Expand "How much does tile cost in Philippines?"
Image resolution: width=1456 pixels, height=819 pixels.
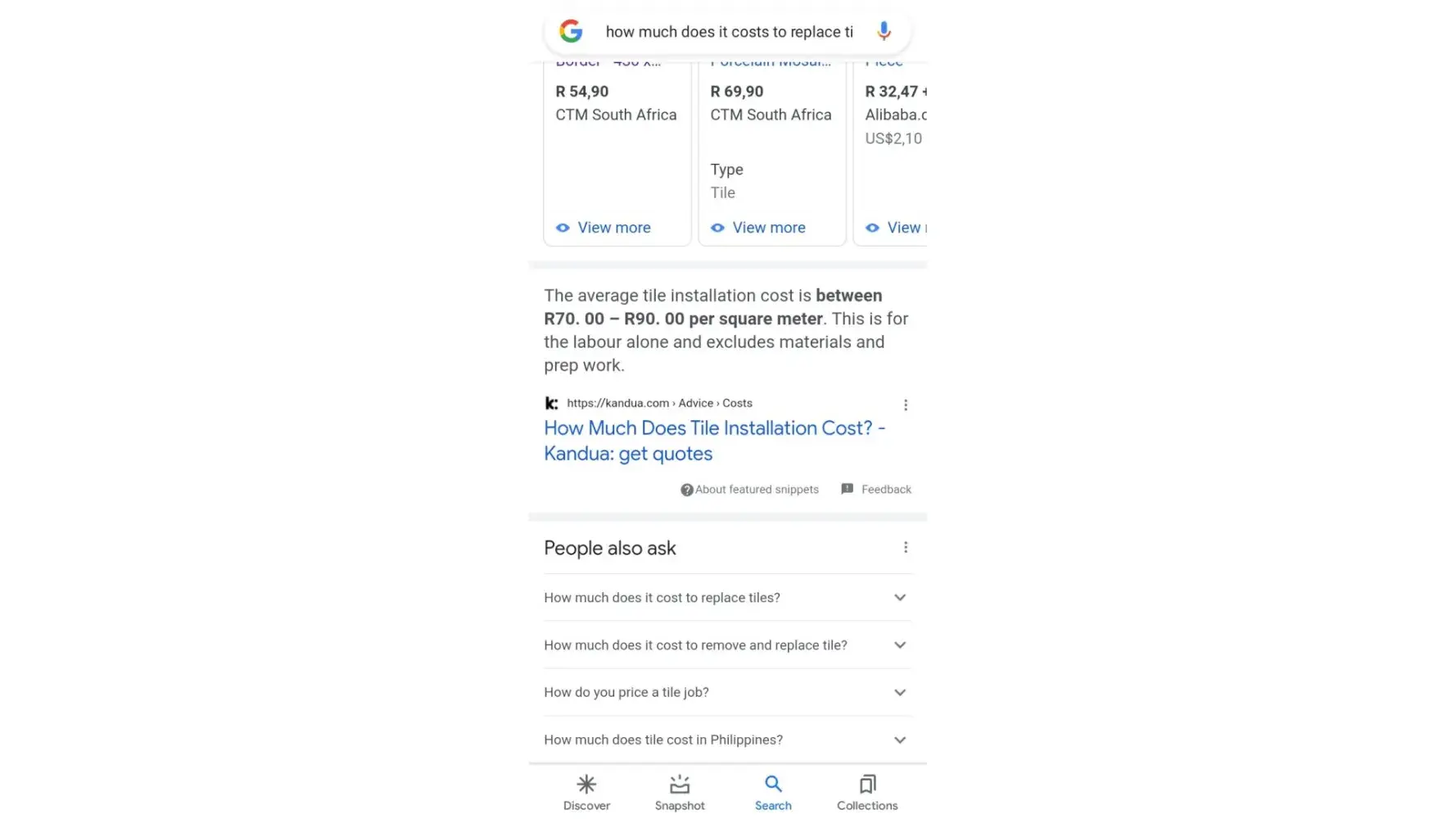coord(899,740)
